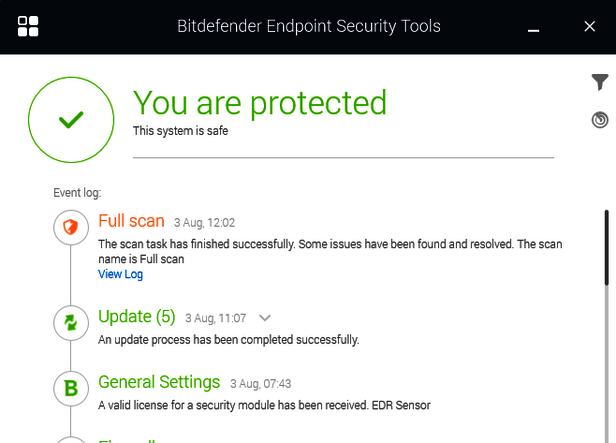The image size is (616, 443).
Task: Expand the Update (5) event chevron
Action: tap(265, 318)
